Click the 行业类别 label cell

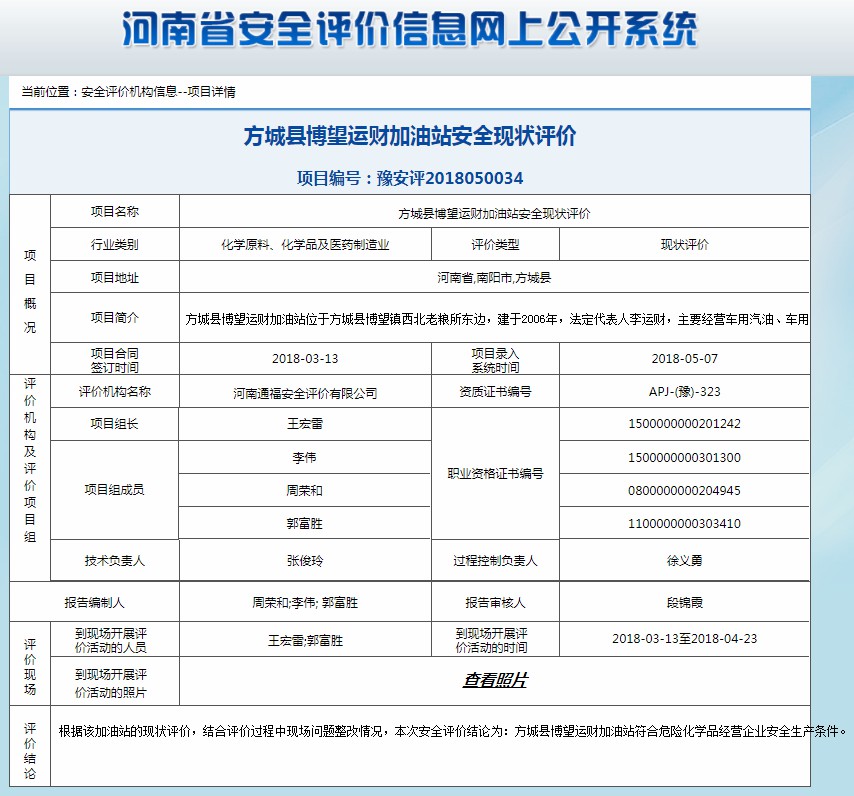click(x=114, y=244)
